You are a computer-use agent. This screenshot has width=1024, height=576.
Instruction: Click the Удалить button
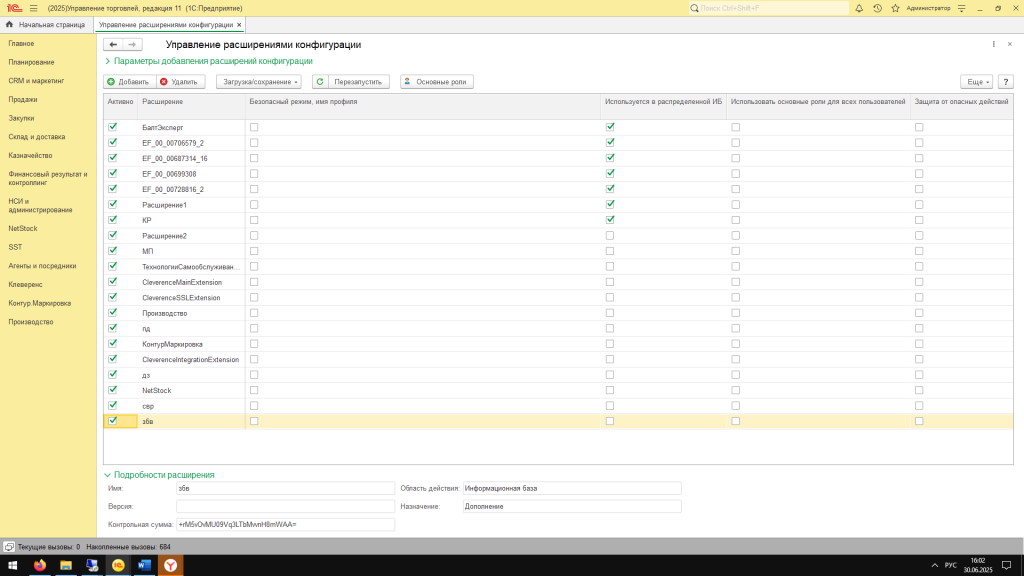click(180, 82)
